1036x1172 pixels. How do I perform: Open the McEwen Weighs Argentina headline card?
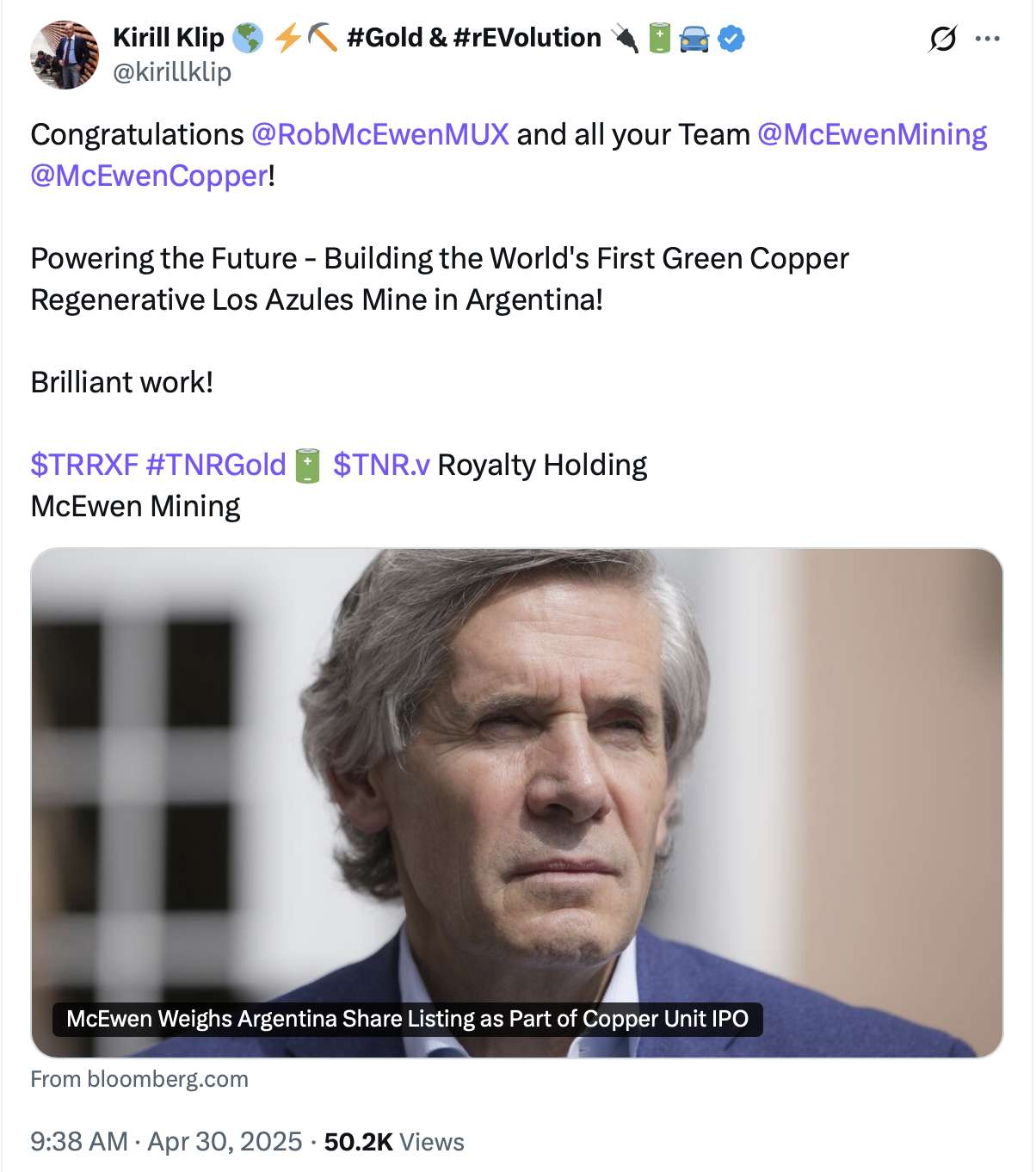(516, 802)
